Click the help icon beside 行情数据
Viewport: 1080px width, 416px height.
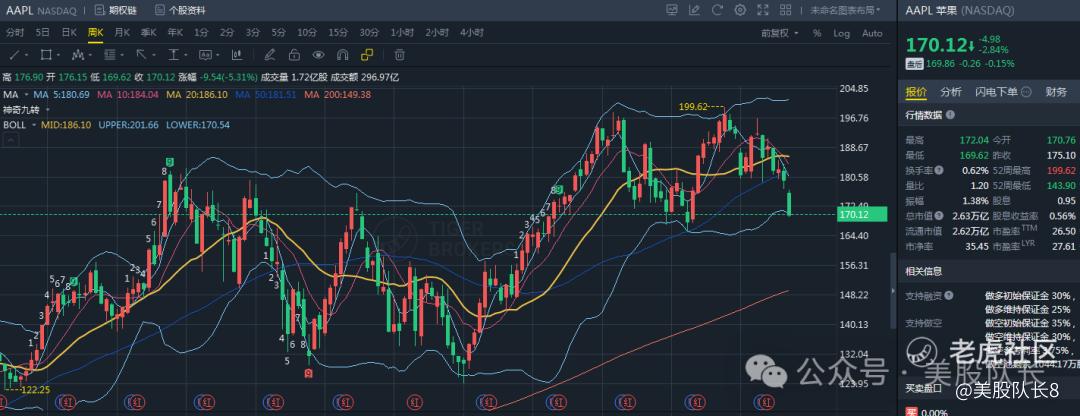951,115
